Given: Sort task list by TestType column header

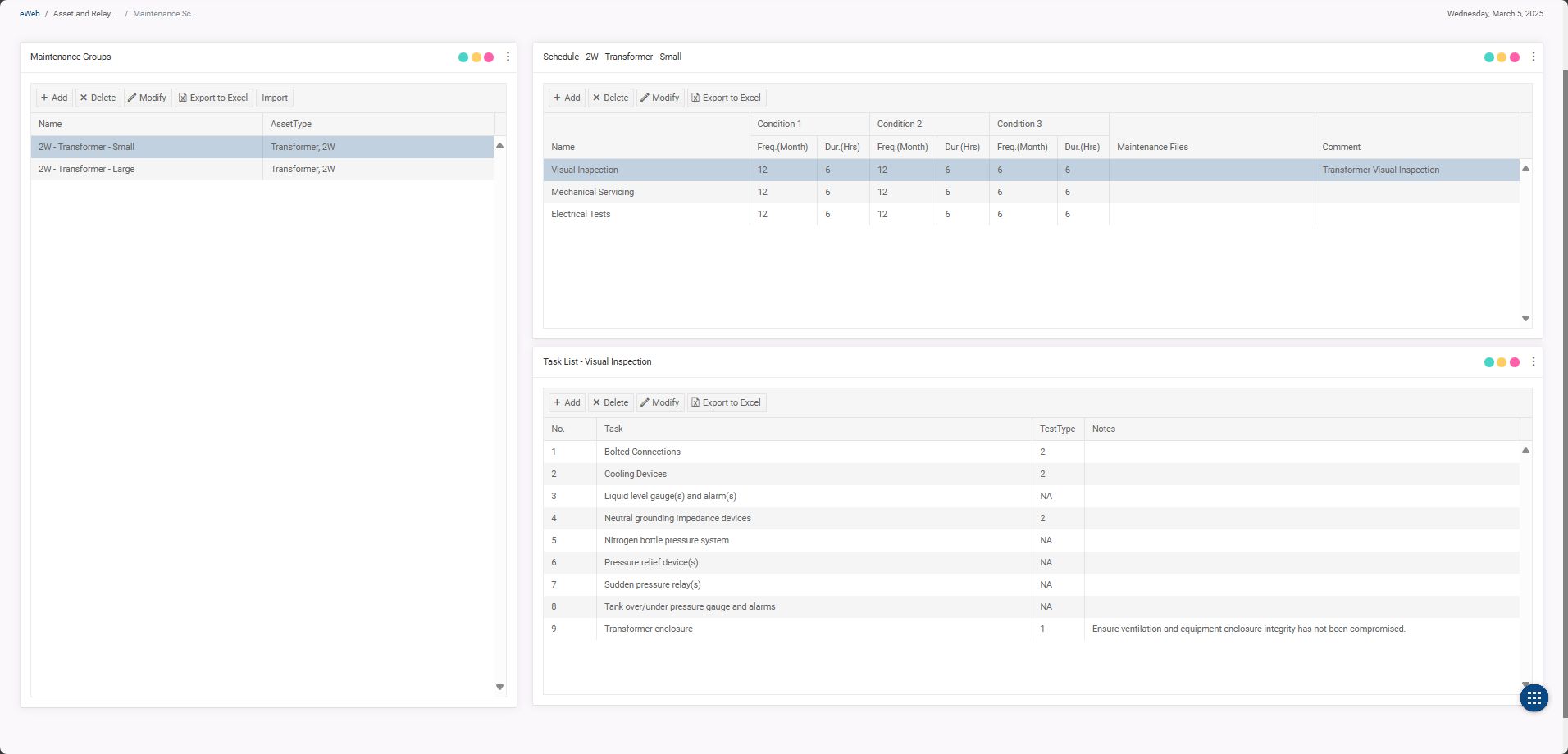Looking at the screenshot, I should click(x=1056, y=429).
